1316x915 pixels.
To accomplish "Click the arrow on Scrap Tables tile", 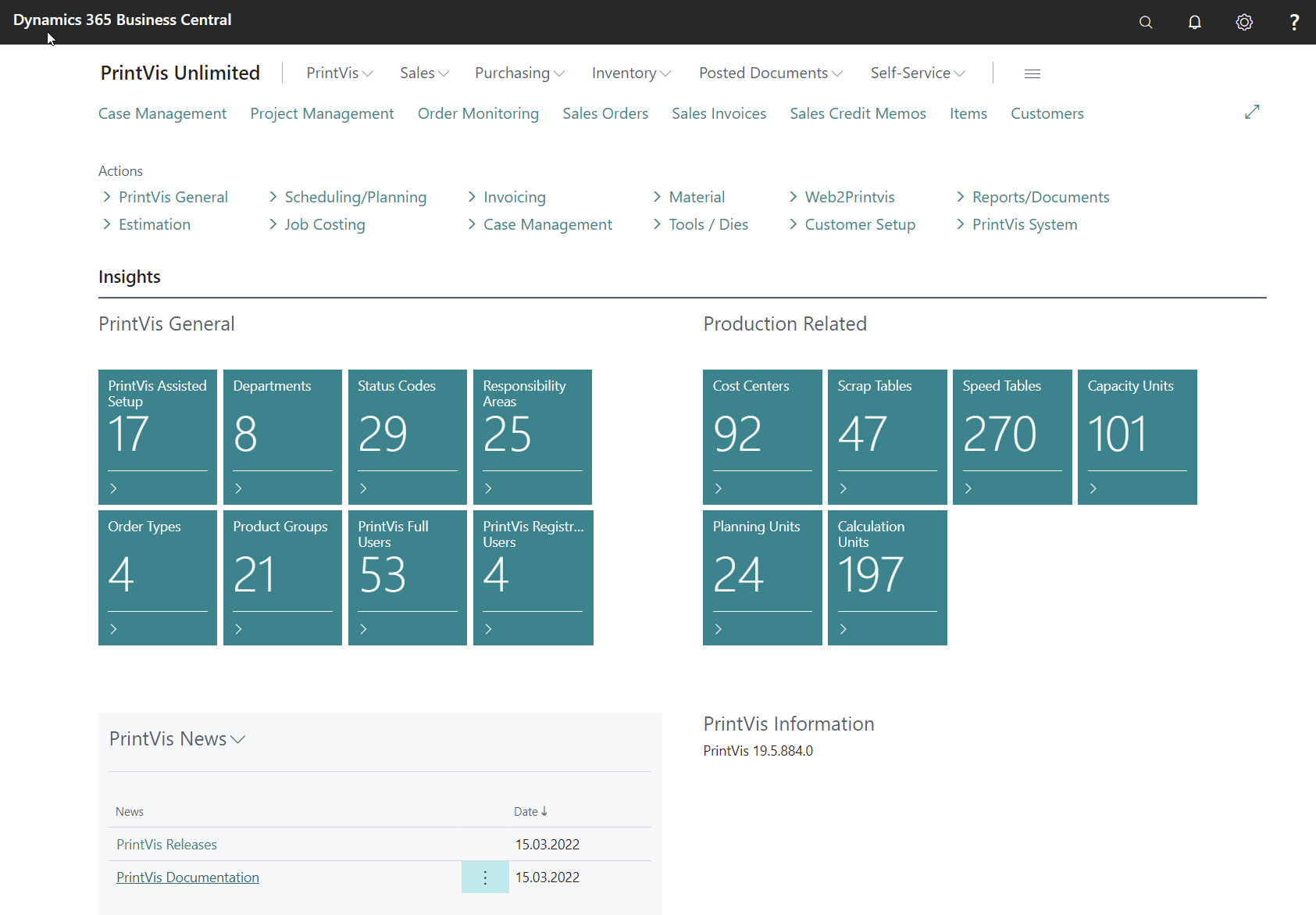I will 843,488.
